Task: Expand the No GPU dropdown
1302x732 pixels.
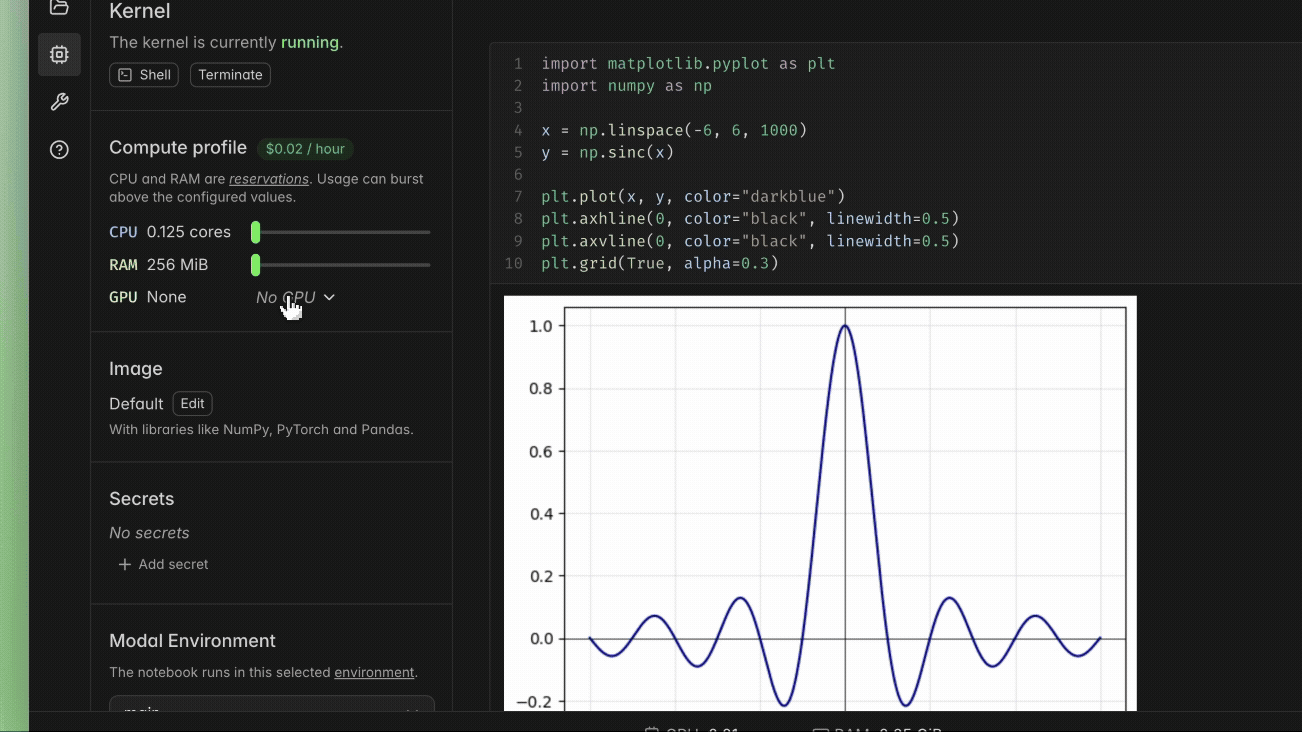Action: (x=295, y=297)
